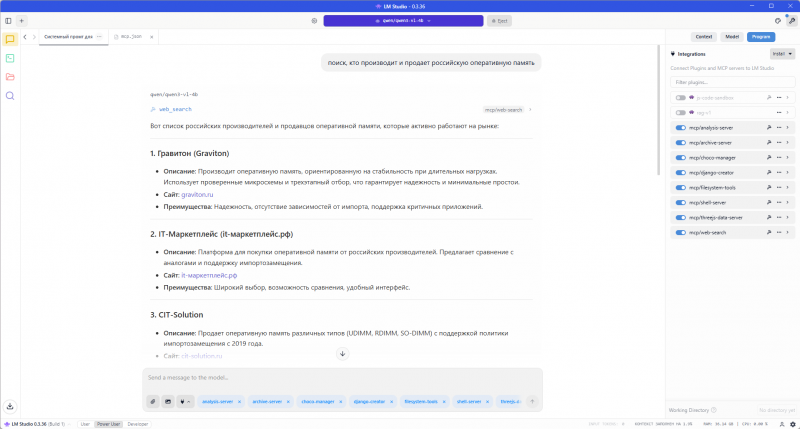Expand the web_search tool call details
The width and height of the screenshot is (800, 429).
pyautogui.click(x=531, y=109)
